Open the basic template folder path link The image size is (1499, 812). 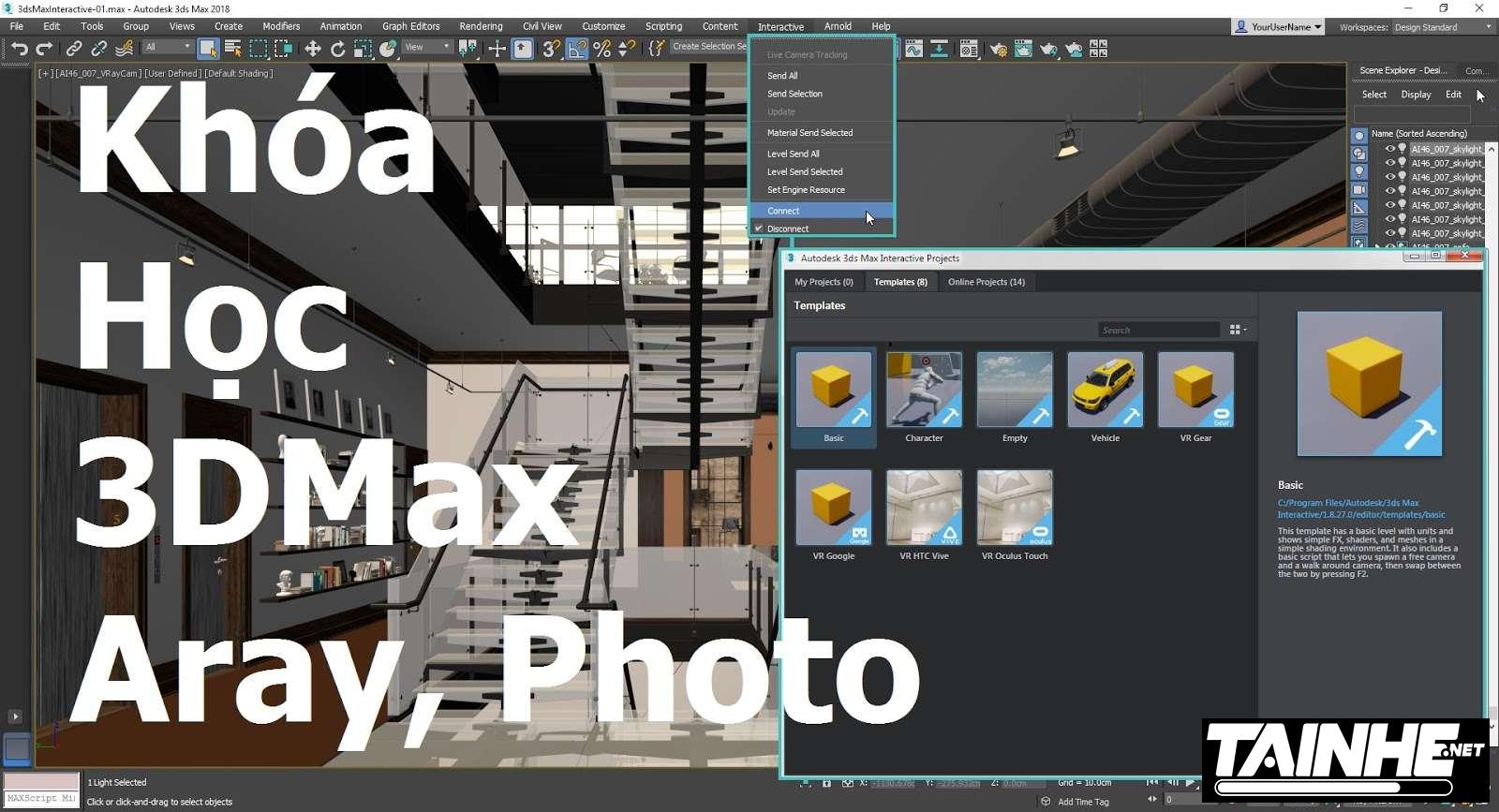[x=1360, y=509]
